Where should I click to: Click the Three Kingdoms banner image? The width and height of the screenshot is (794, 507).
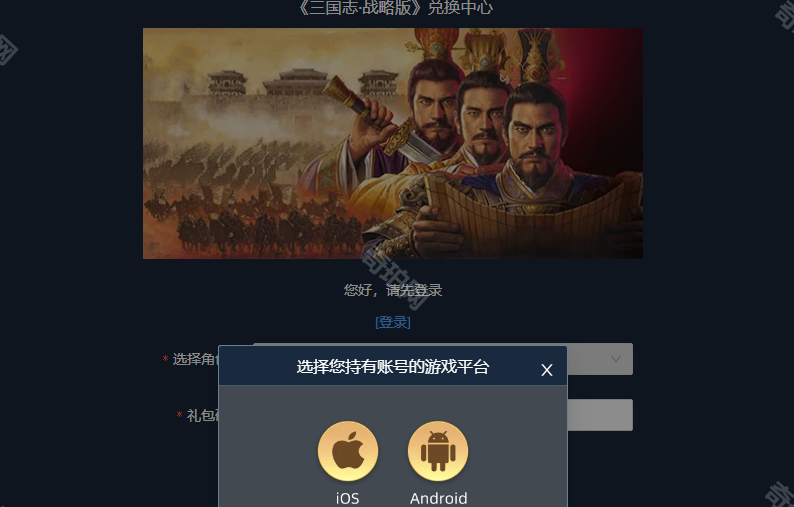coord(393,143)
